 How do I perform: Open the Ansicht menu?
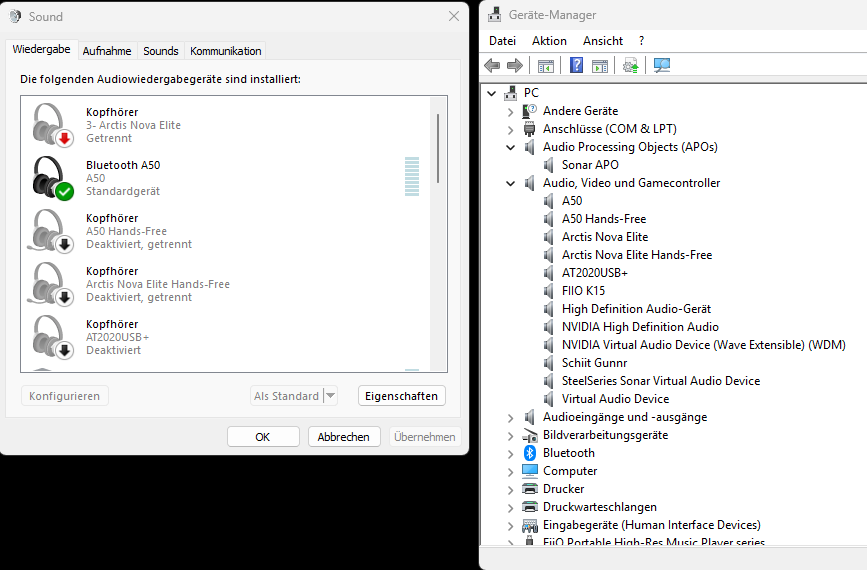point(603,41)
